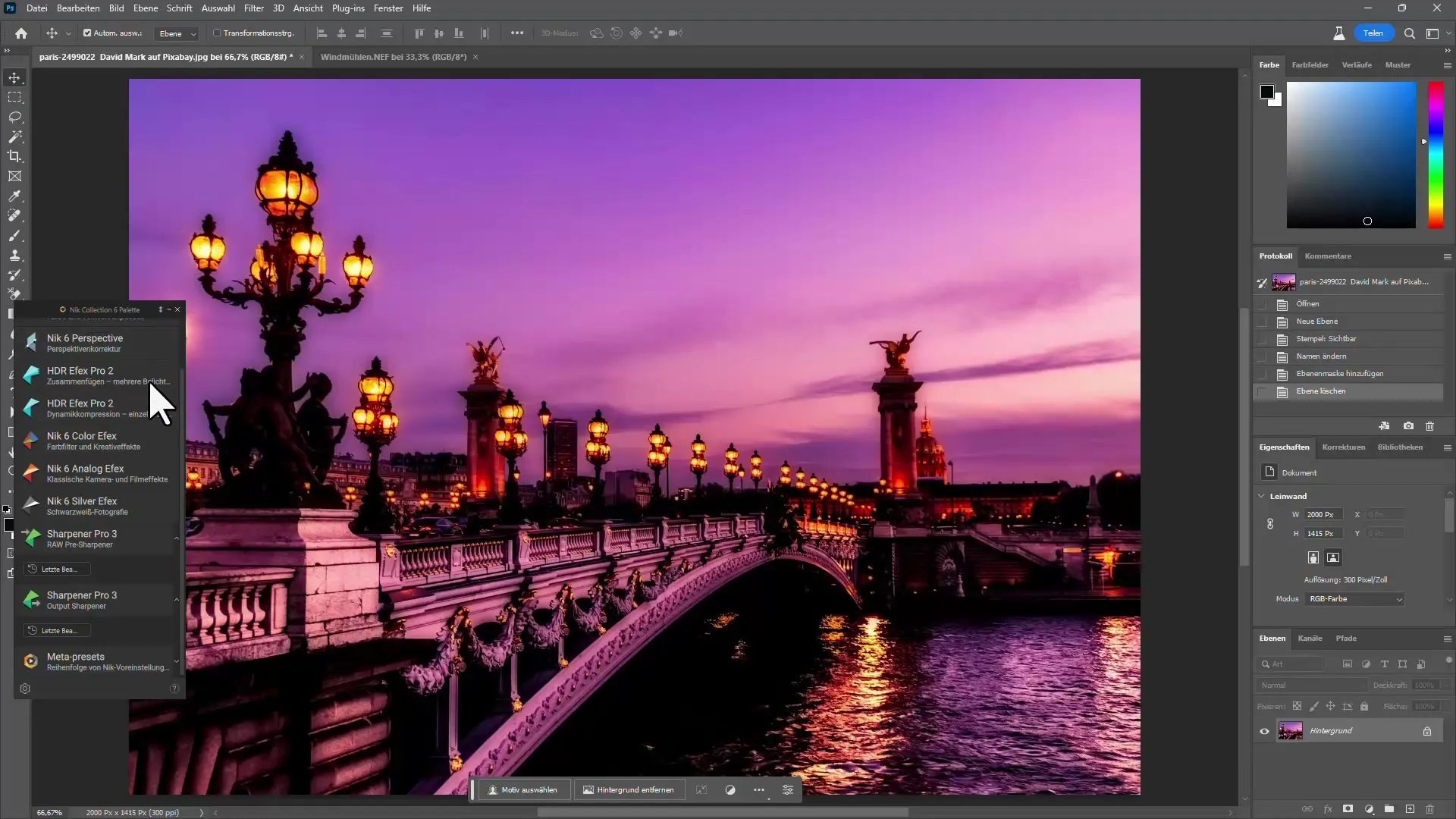The image size is (1456, 819).
Task: Toggle Hintergrund layer visibility eye icon
Action: [x=1266, y=731]
